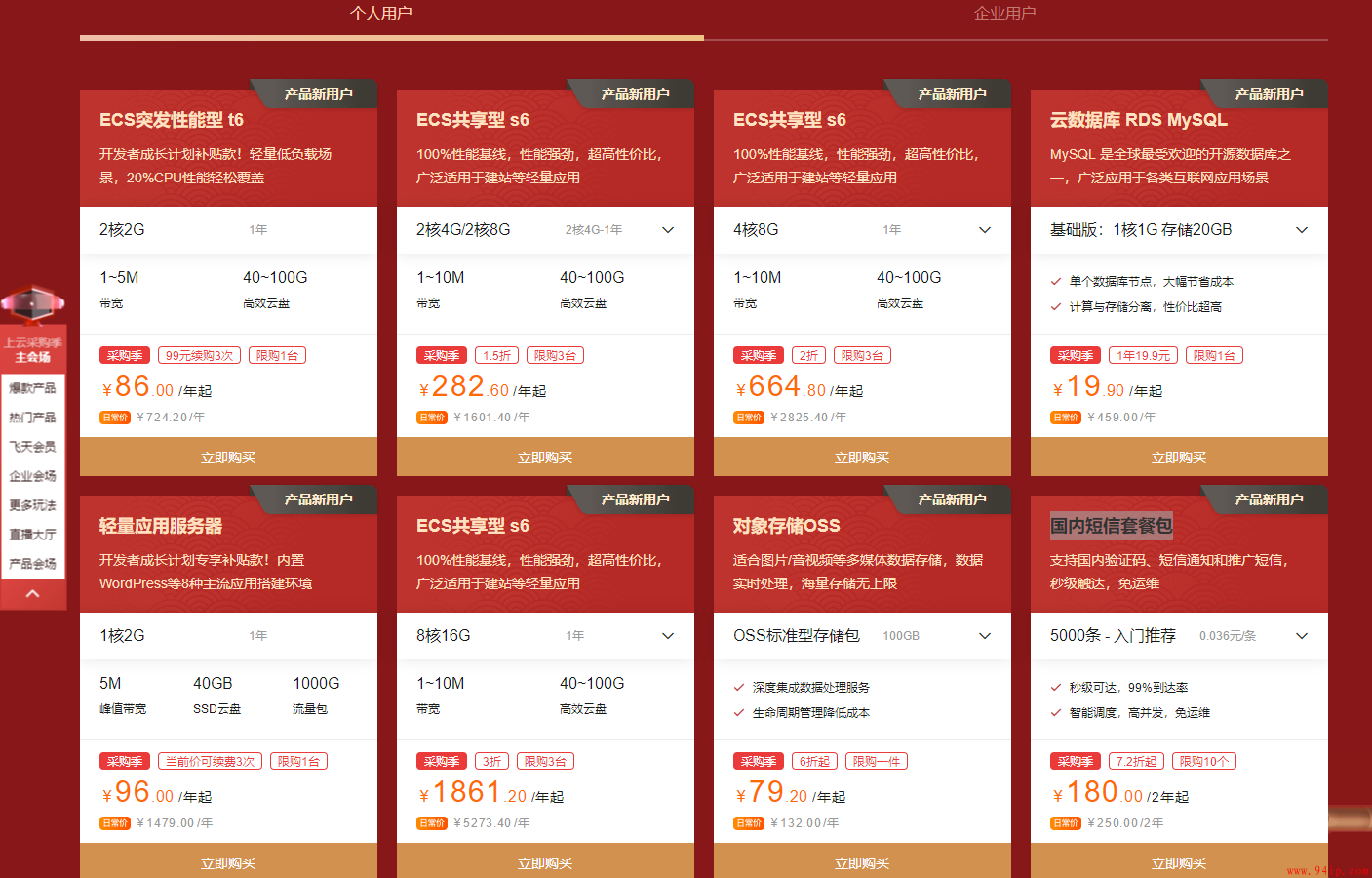The width and height of the screenshot is (1372, 878).
Task: Open 直播大厅 in side navigation
Action: 32,535
